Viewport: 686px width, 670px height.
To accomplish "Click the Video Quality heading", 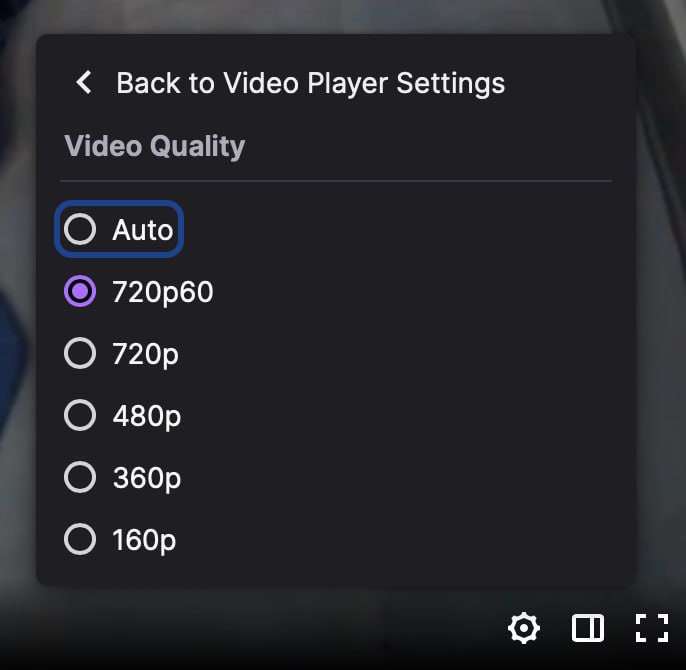I will 155,146.
